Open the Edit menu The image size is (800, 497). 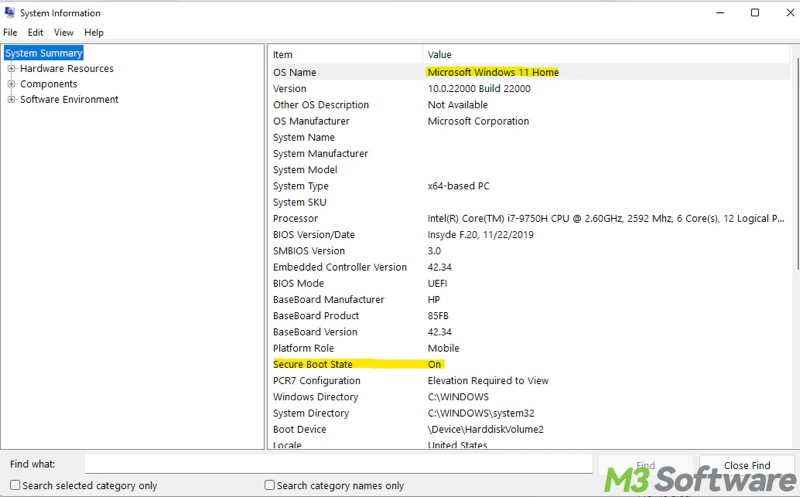point(35,33)
